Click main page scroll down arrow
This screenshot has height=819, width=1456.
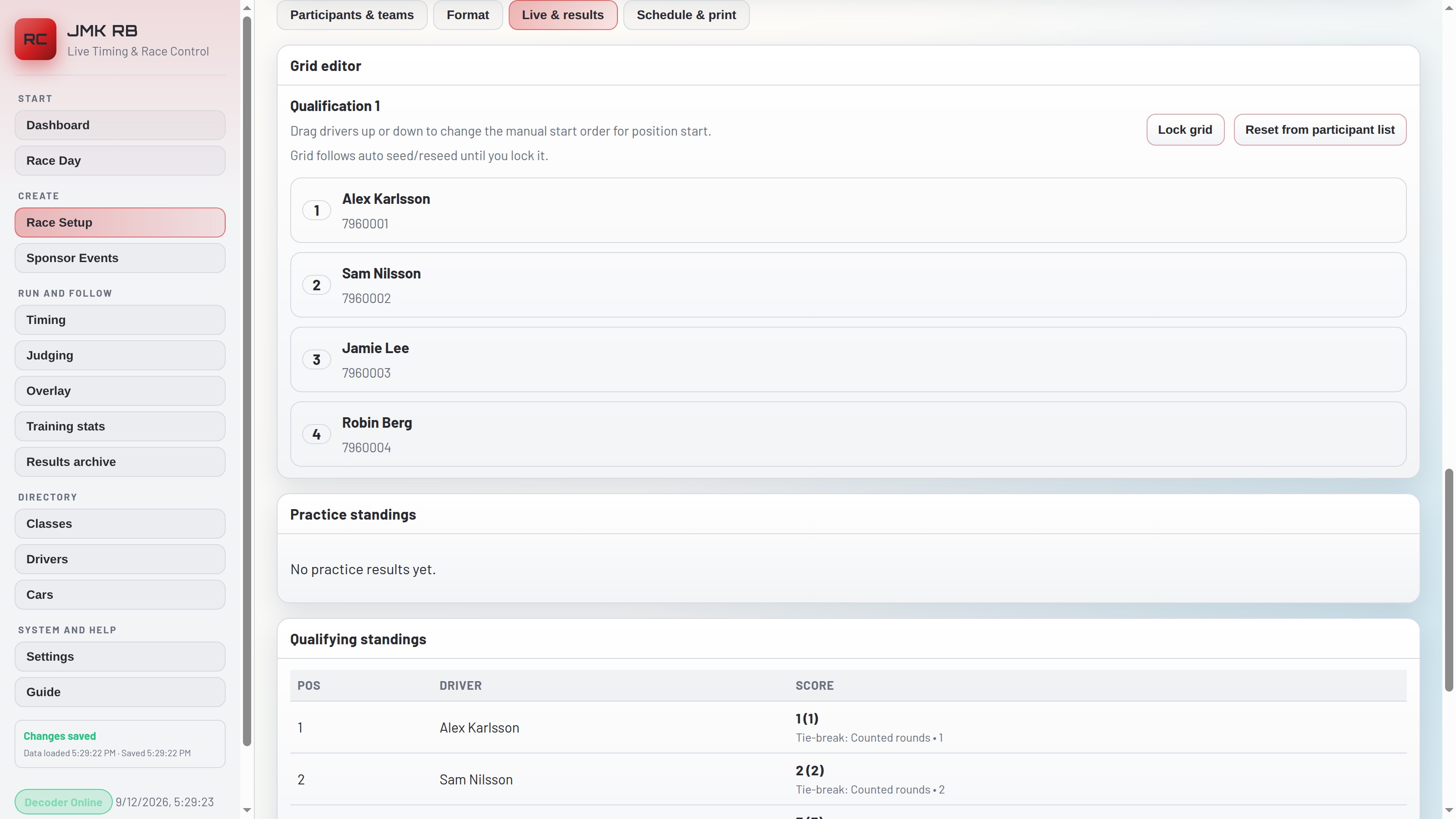[1449, 810]
